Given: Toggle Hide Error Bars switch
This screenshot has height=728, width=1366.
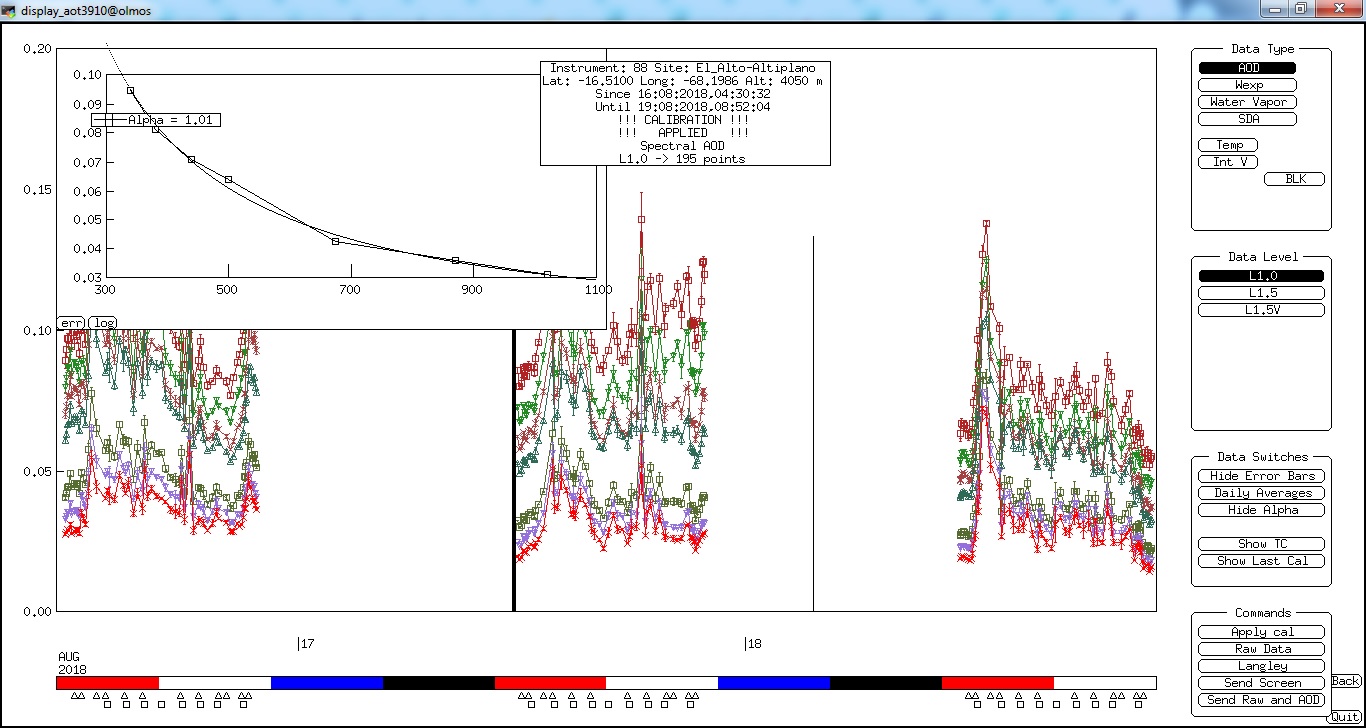Looking at the screenshot, I should point(1262,476).
